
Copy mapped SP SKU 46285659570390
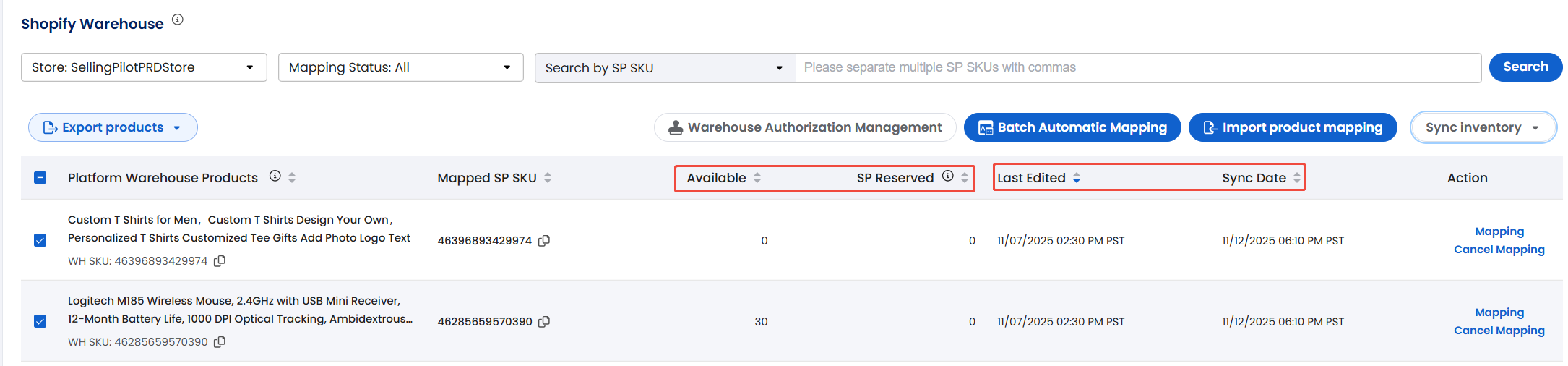pyautogui.click(x=545, y=321)
